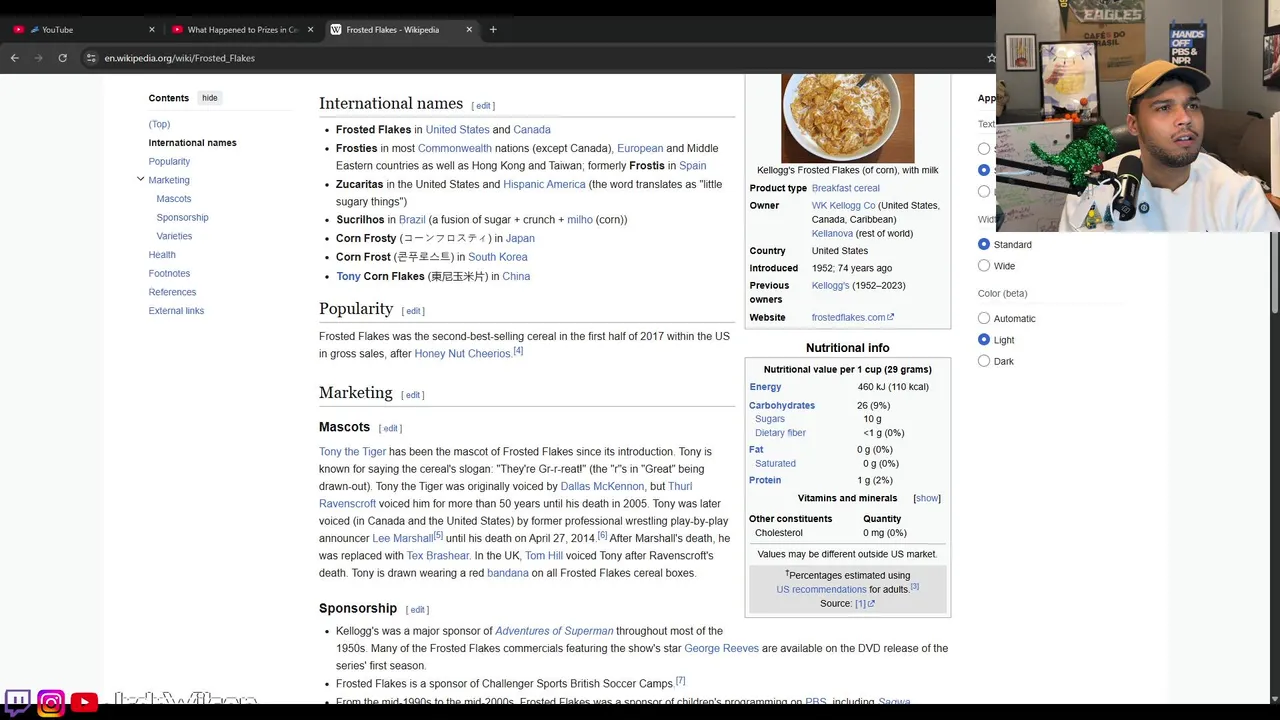Jump to References in contents
The height and width of the screenshot is (720, 1280).
pyautogui.click(x=172, y=292)
